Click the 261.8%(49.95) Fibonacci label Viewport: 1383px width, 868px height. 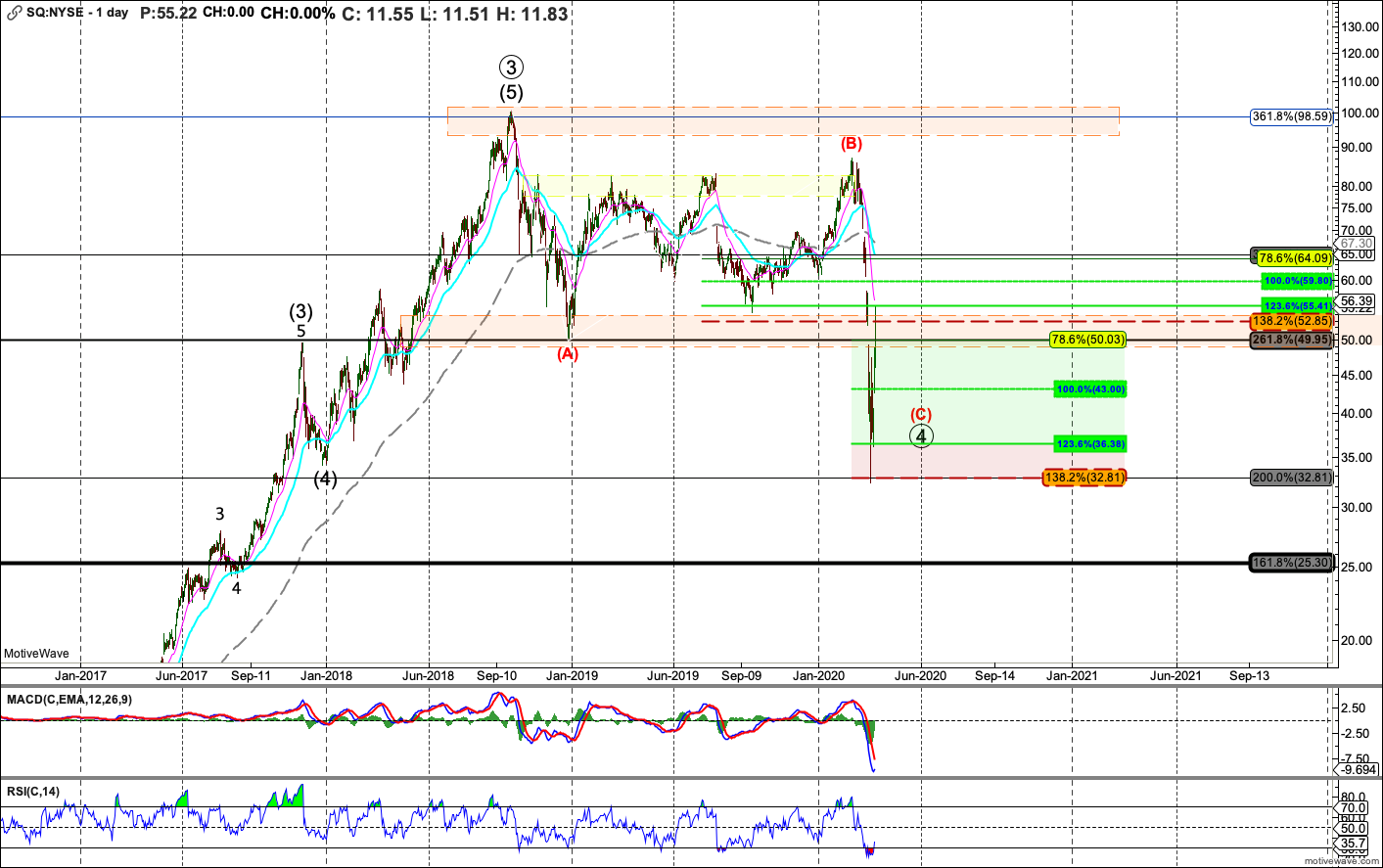pyautogui.click(x=1292, y=341)
